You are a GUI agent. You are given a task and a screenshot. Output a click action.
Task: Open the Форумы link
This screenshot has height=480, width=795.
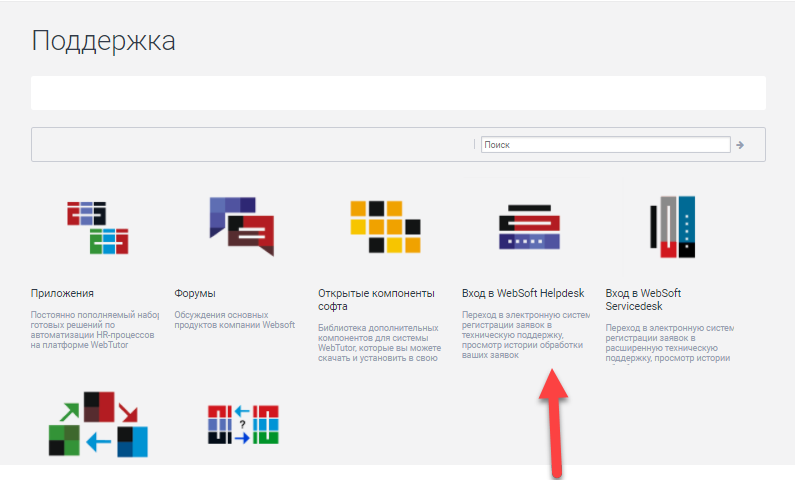pyautogui.click(x=195, y=293)
